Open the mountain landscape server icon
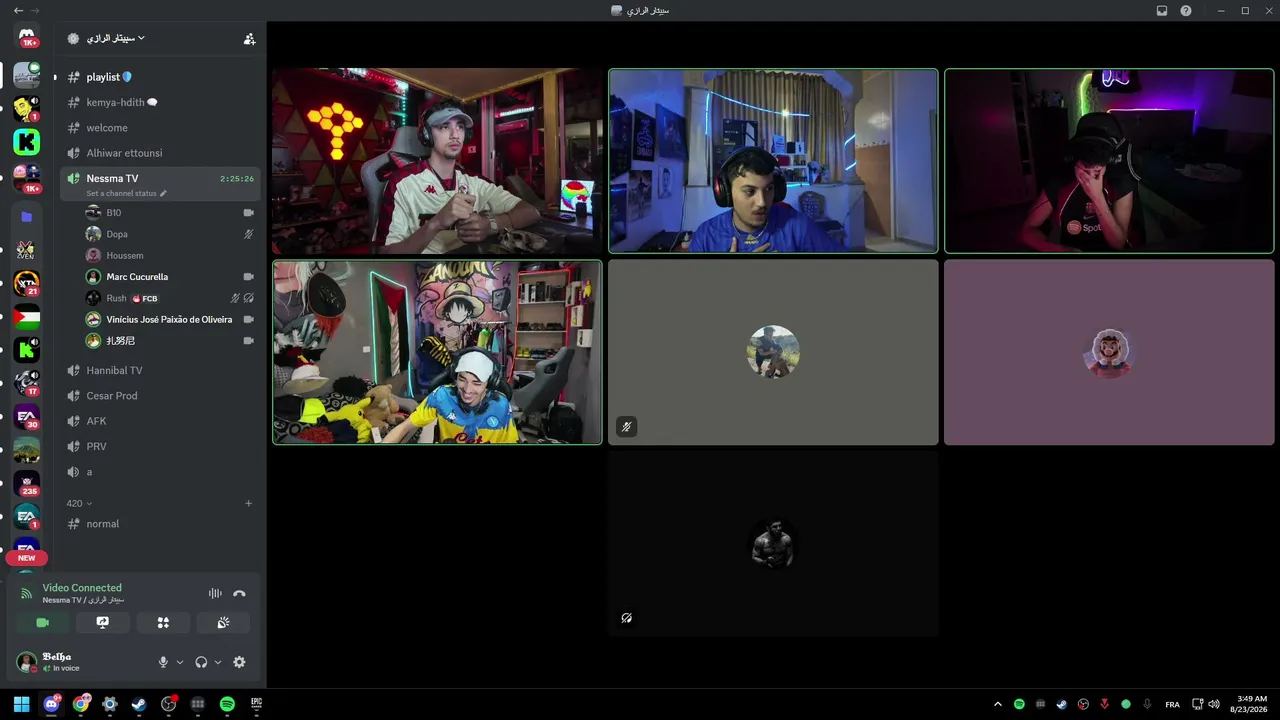Viewport: 1280px width, 720px height. pyautogui.click(x=27, y=450)
